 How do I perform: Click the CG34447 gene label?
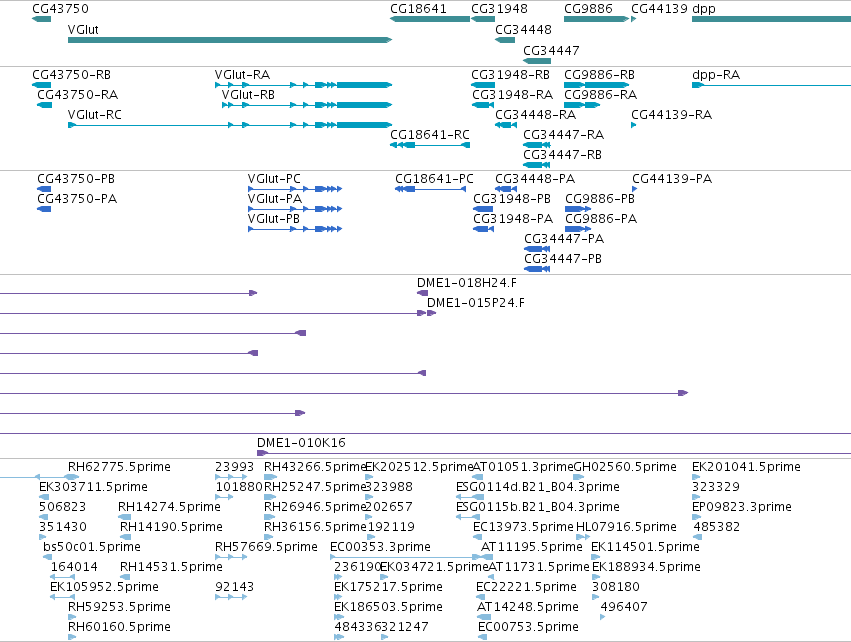tap(551, 50)
